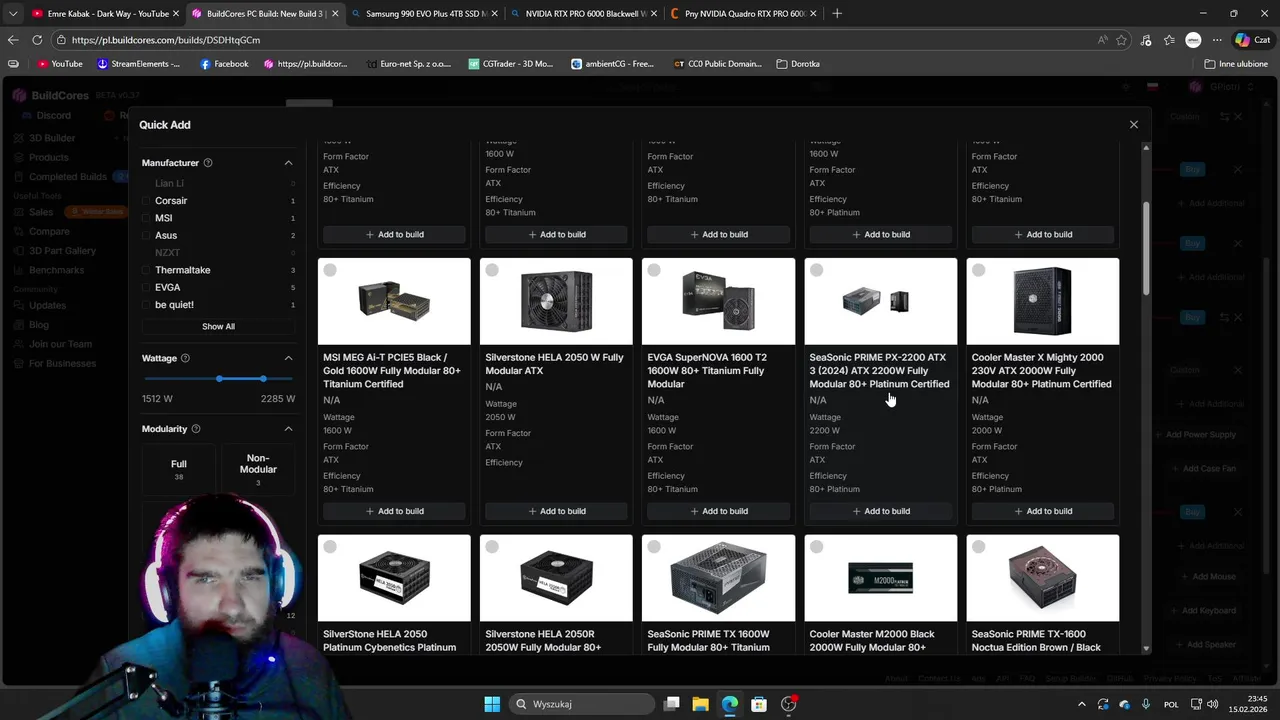Collapse the Modularity filter section
The image size is (1280, 720).
click(288, 429)
